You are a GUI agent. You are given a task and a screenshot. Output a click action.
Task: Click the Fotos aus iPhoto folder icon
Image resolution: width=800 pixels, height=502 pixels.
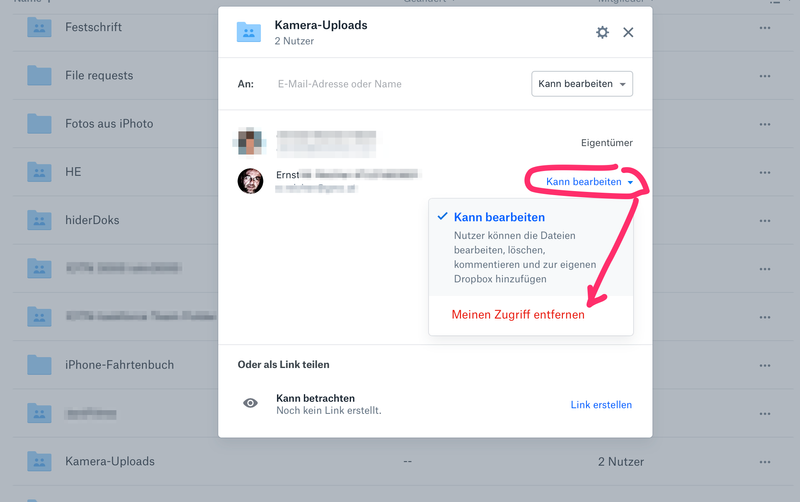(x=39, y=123)
